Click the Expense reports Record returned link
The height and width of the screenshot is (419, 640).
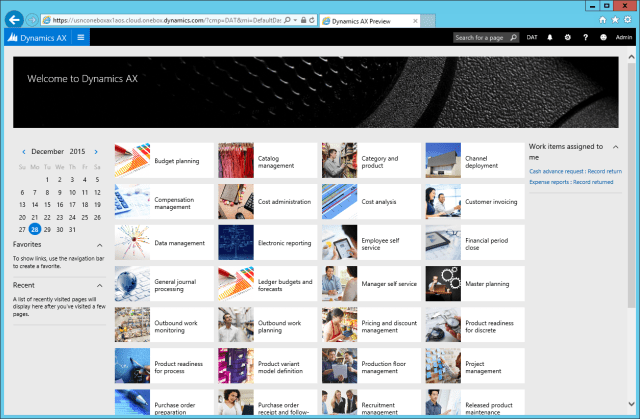(571, 182)
